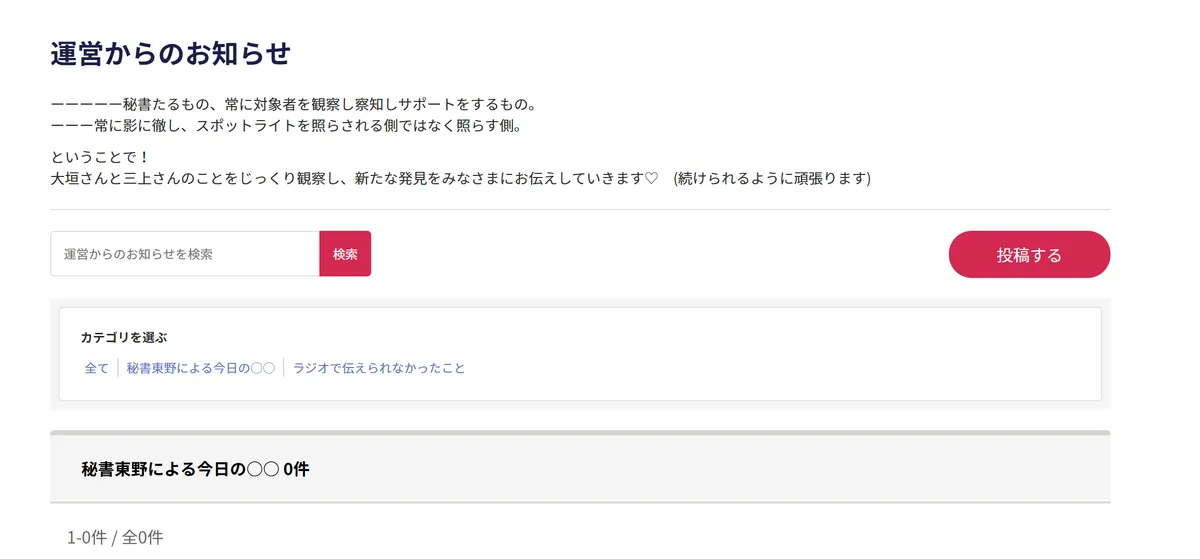The image size is (1200, 559).
Task: Click the カテゴリを選ぶ label
Action: 124,338
